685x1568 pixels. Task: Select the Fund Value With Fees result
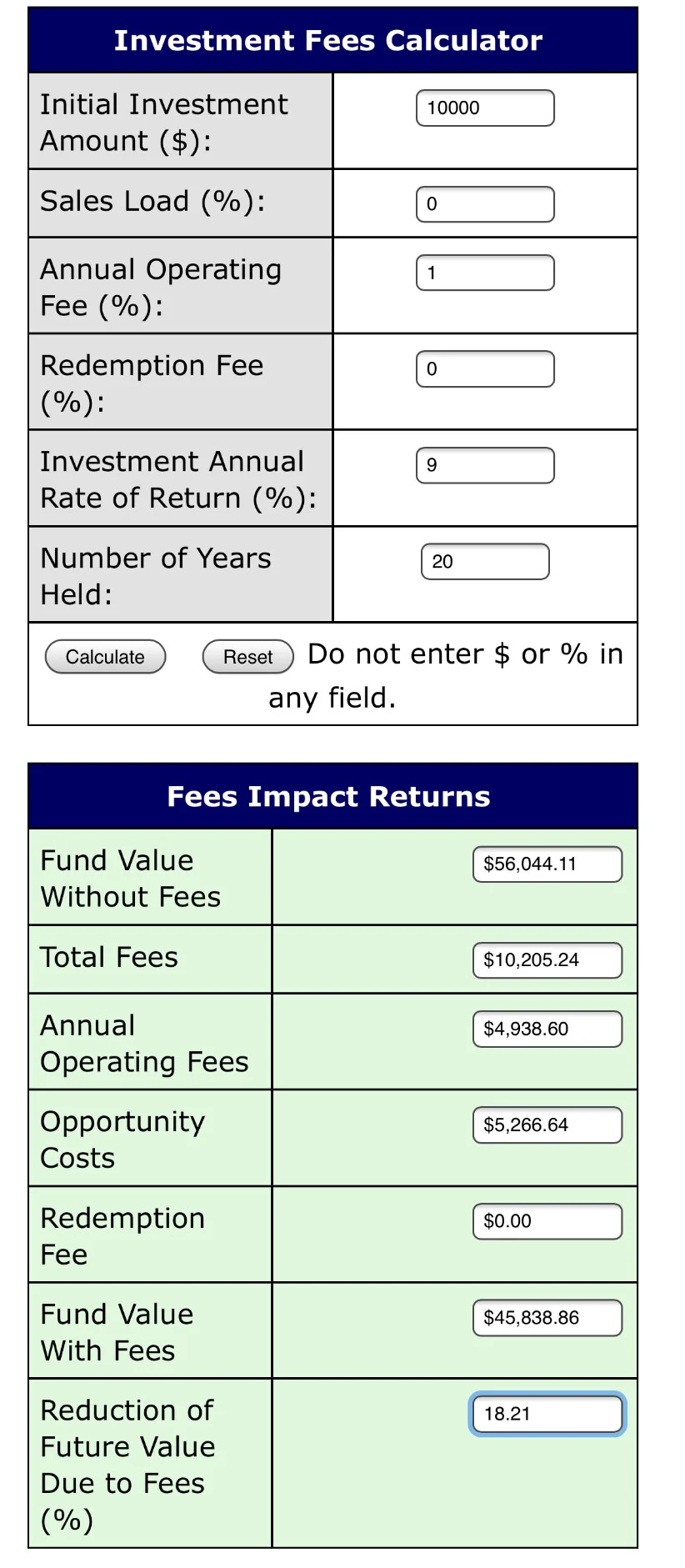point(547,1317)
